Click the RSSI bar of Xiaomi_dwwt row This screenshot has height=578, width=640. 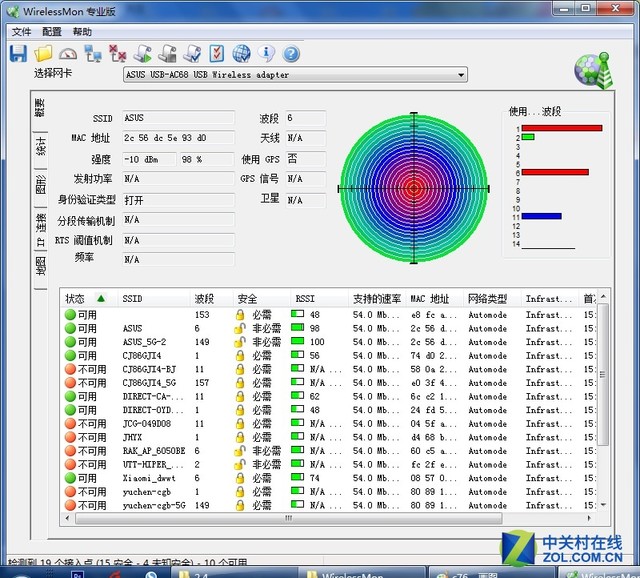pos(298,477)
